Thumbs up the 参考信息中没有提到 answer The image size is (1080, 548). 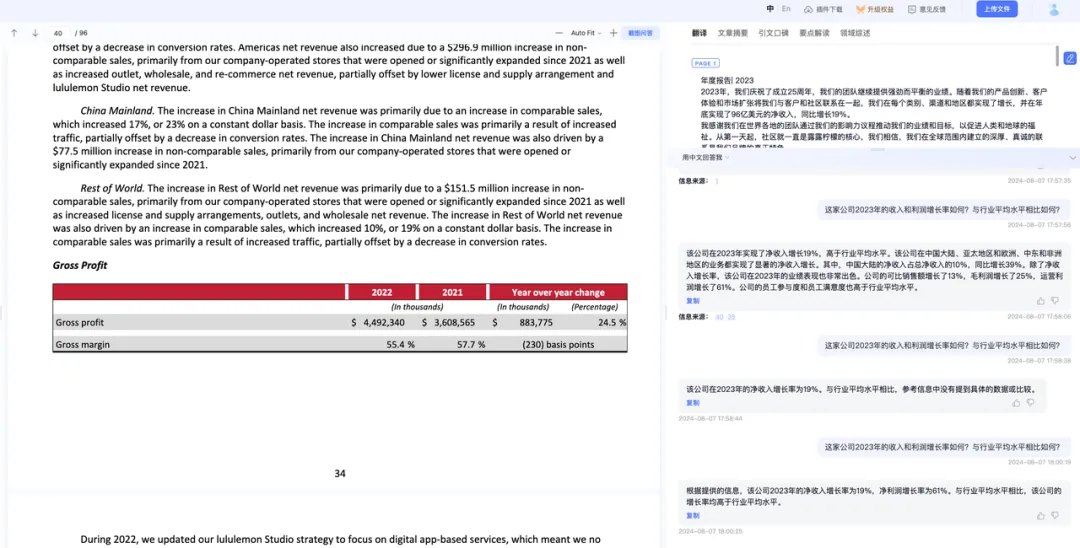coord(1017,403)
